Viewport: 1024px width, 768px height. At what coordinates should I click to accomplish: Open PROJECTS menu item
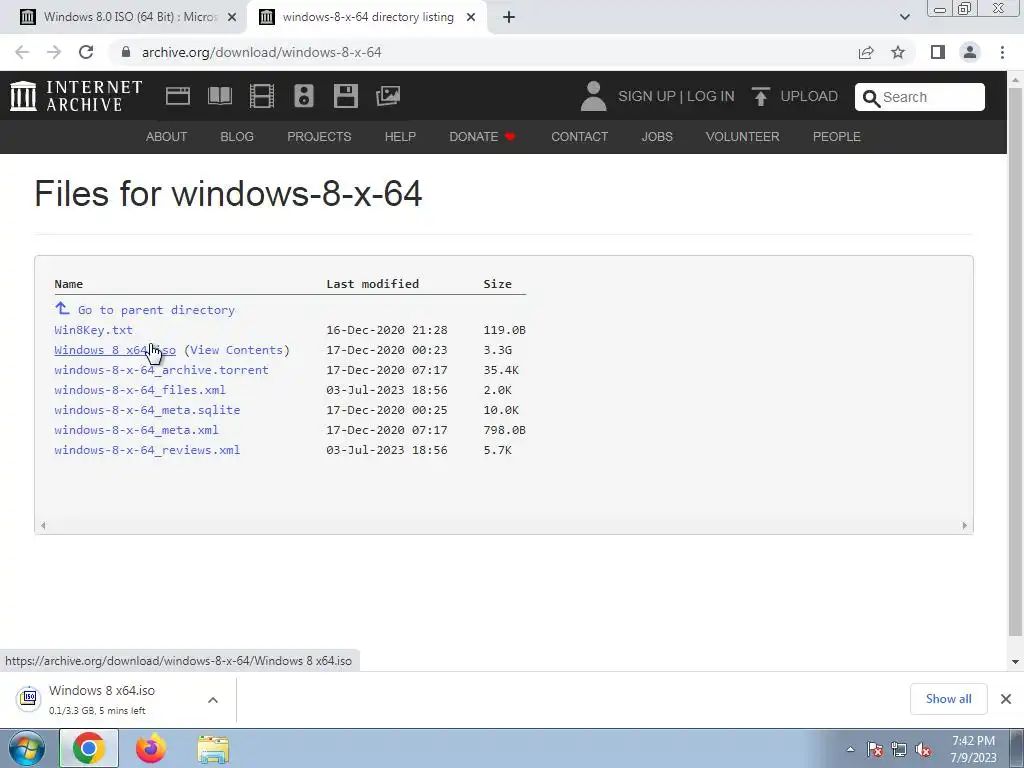pyautogui.click(x=319, y=136)
